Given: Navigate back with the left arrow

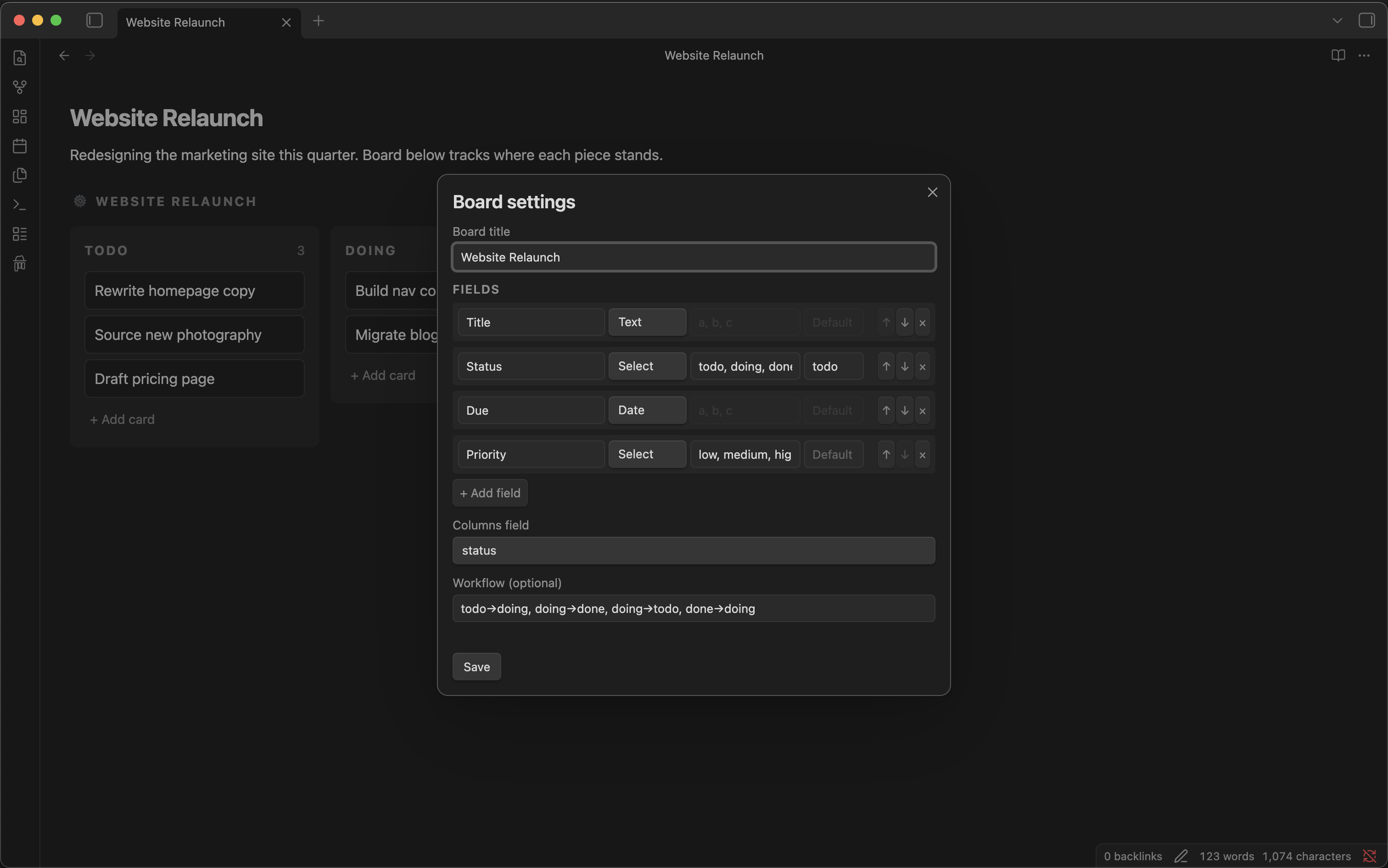Looking at the screenshot, I should click(x=64, y=56).
